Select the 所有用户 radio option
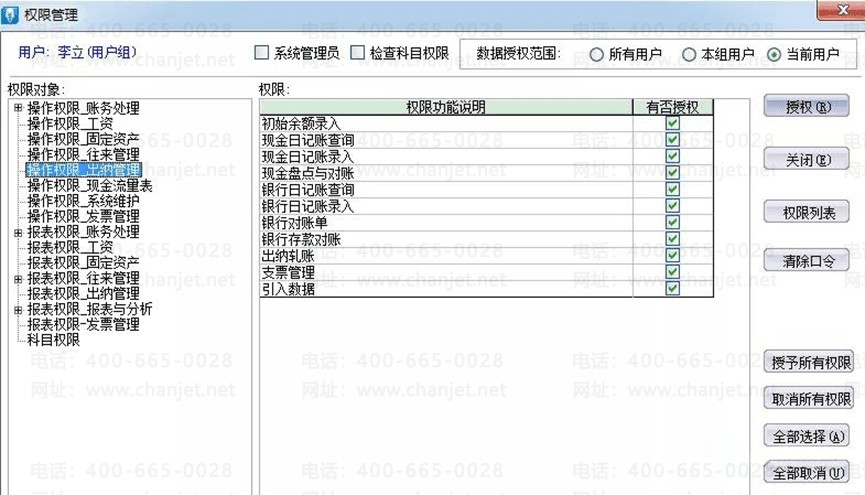Viewport: 865px width, 495px height. click(596, 55)
